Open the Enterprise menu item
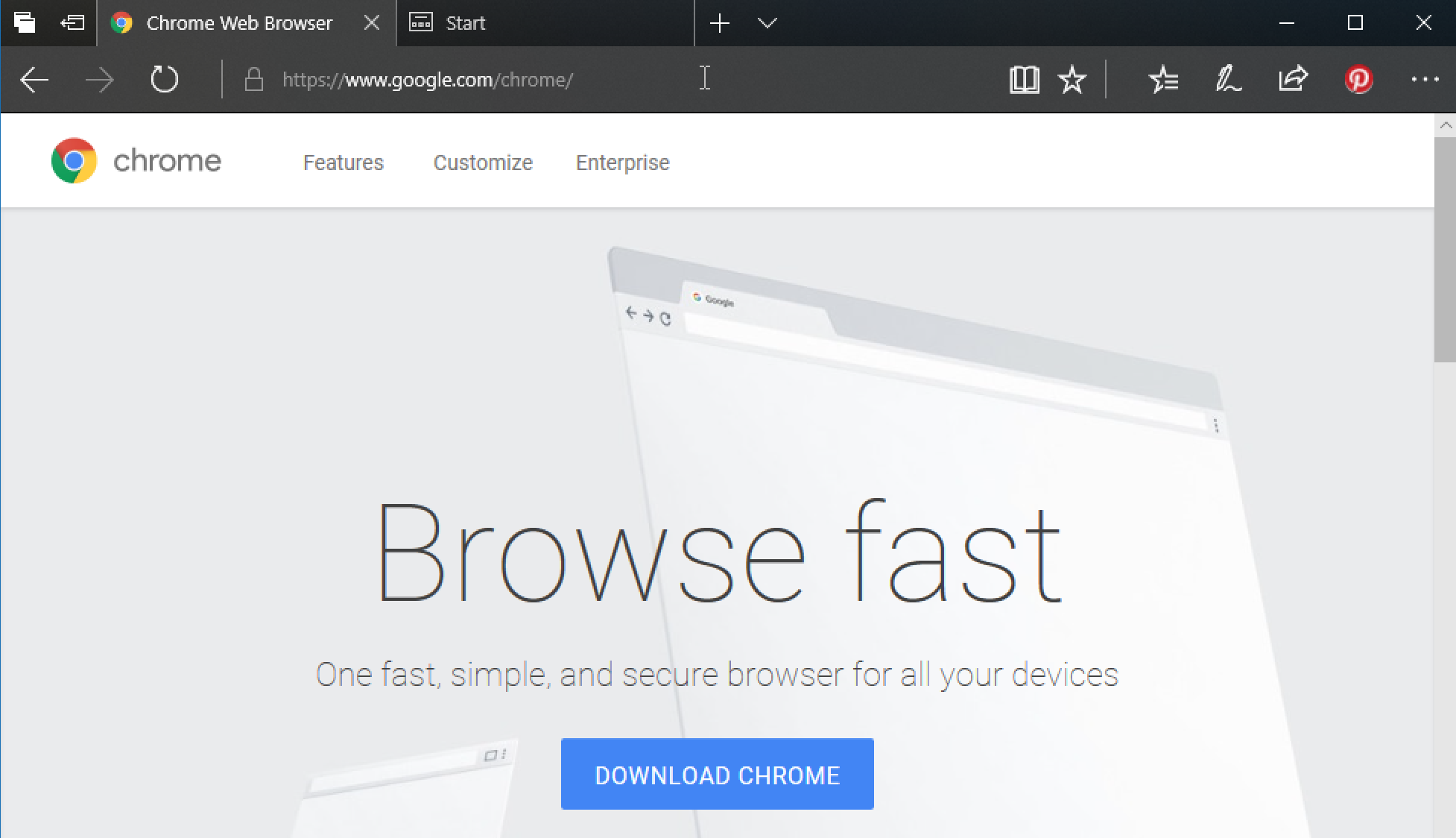Screen dimensions: 1456x838 pos(623,163)
